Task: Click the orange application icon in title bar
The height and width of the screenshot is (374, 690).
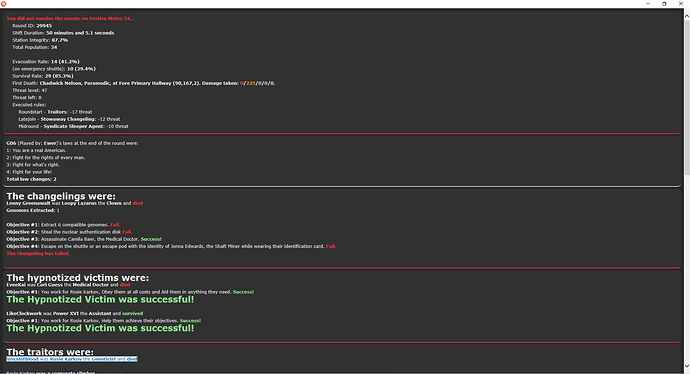Action: point(4,4)
